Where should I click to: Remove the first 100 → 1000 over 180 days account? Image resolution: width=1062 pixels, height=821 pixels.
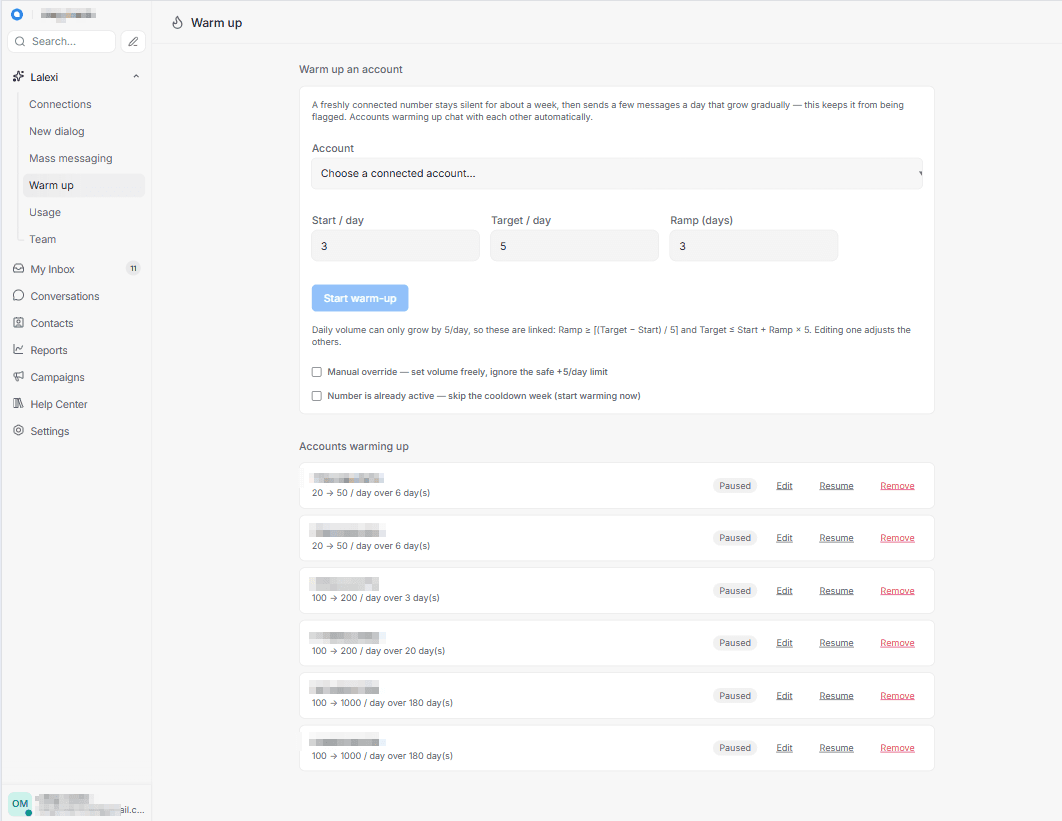tap(897, 696)
